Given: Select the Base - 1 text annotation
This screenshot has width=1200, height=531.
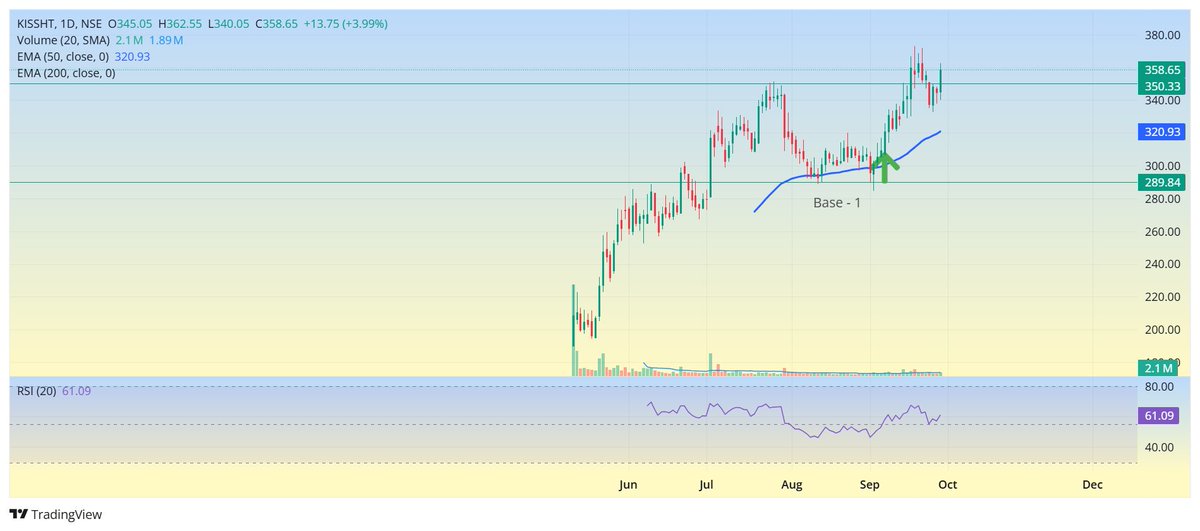Looking at the screenshot, I should pos(836,202).
